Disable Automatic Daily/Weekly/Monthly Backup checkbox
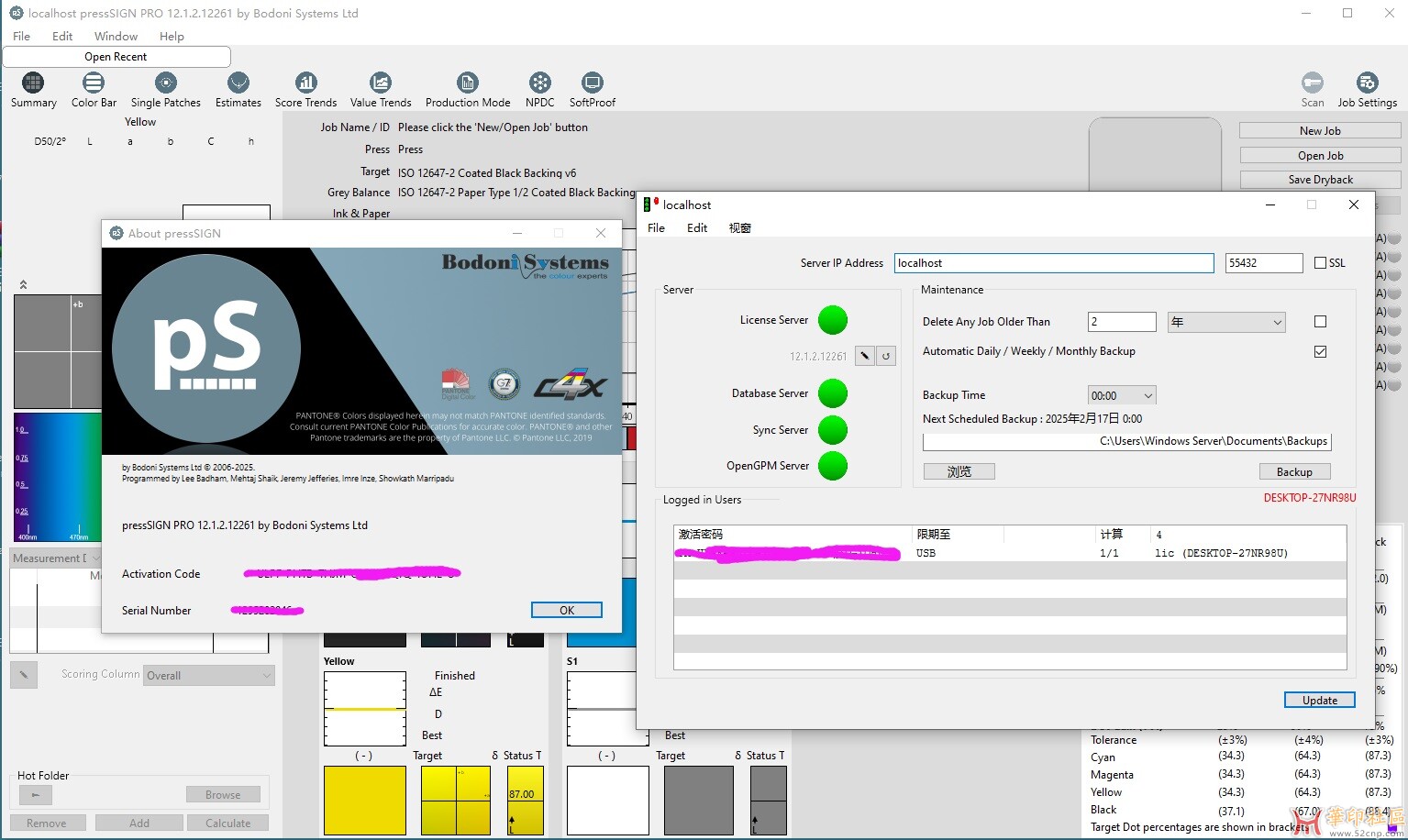1408x840 pixels. [1320, 352]
